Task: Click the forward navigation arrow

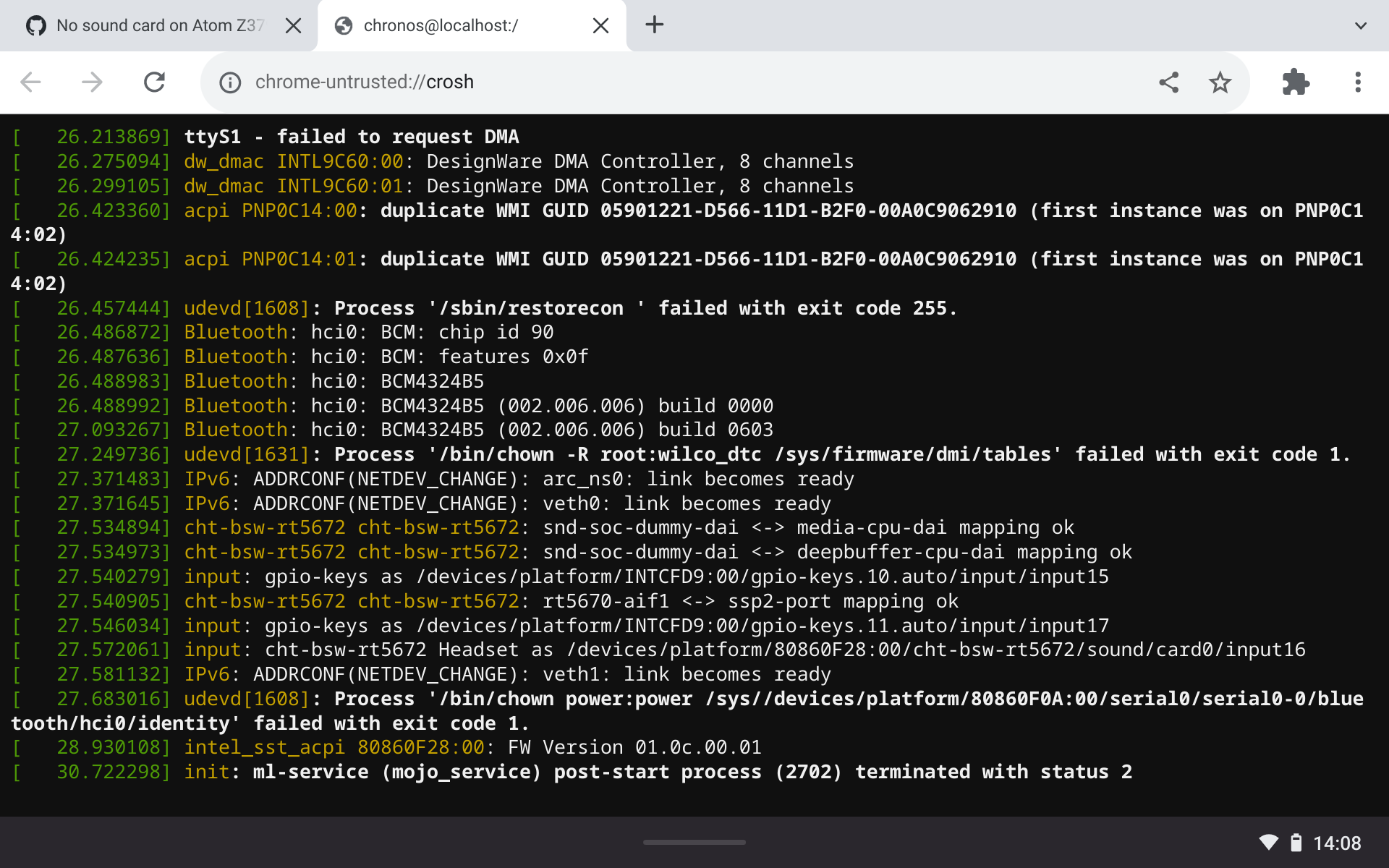Action: point(93,82)
